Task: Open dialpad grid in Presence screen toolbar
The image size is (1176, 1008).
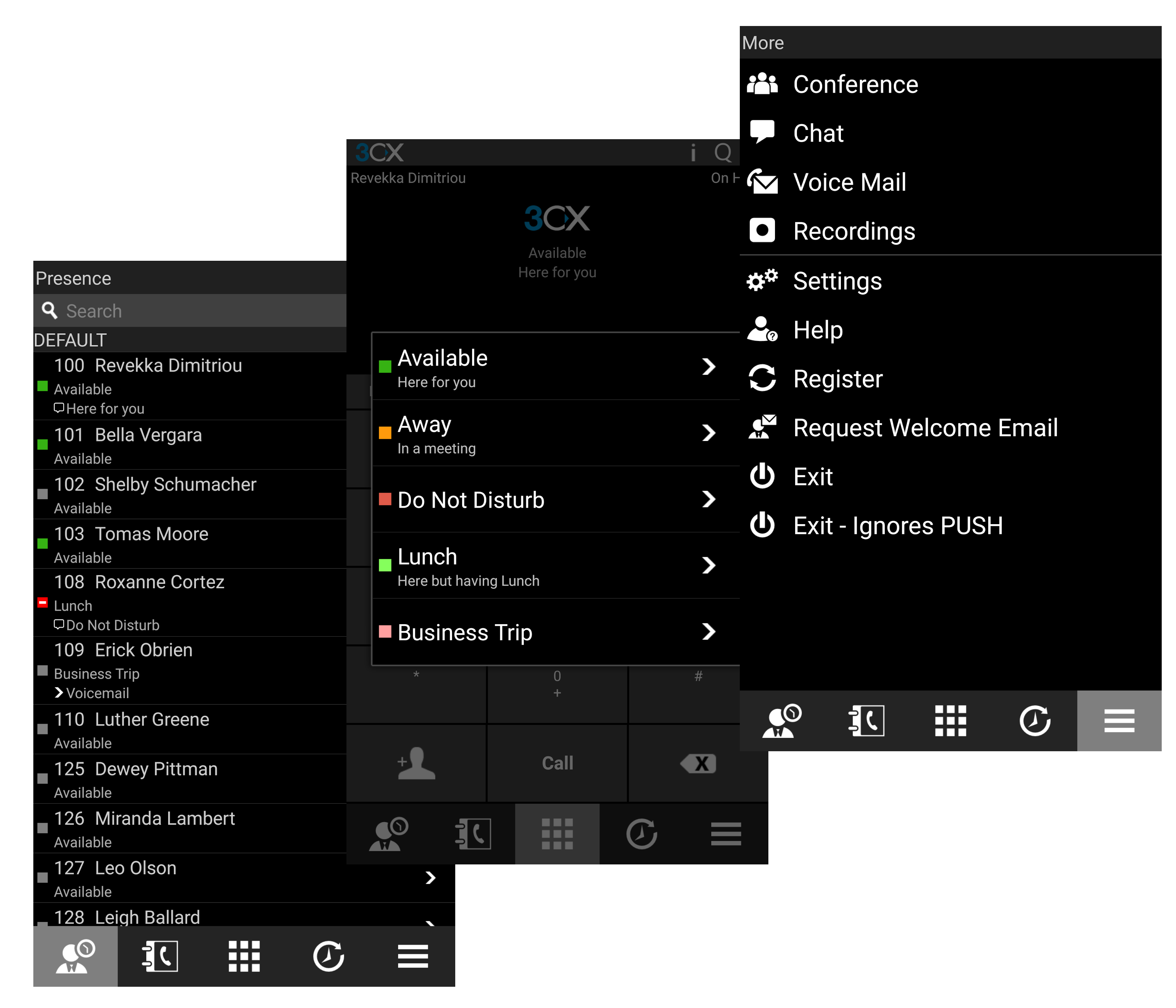Action: (x=244, y=956)
